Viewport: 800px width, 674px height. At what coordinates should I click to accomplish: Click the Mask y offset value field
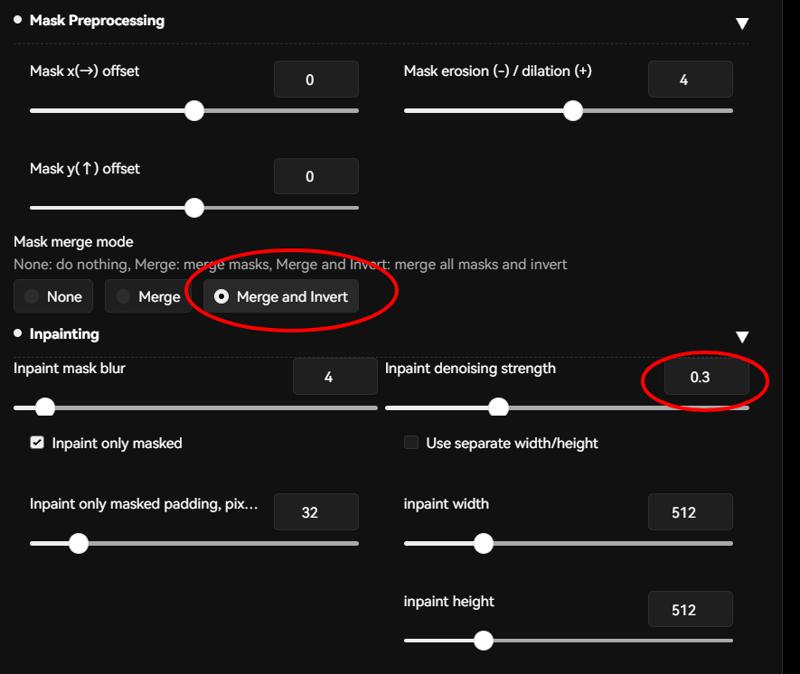[316, 177]
